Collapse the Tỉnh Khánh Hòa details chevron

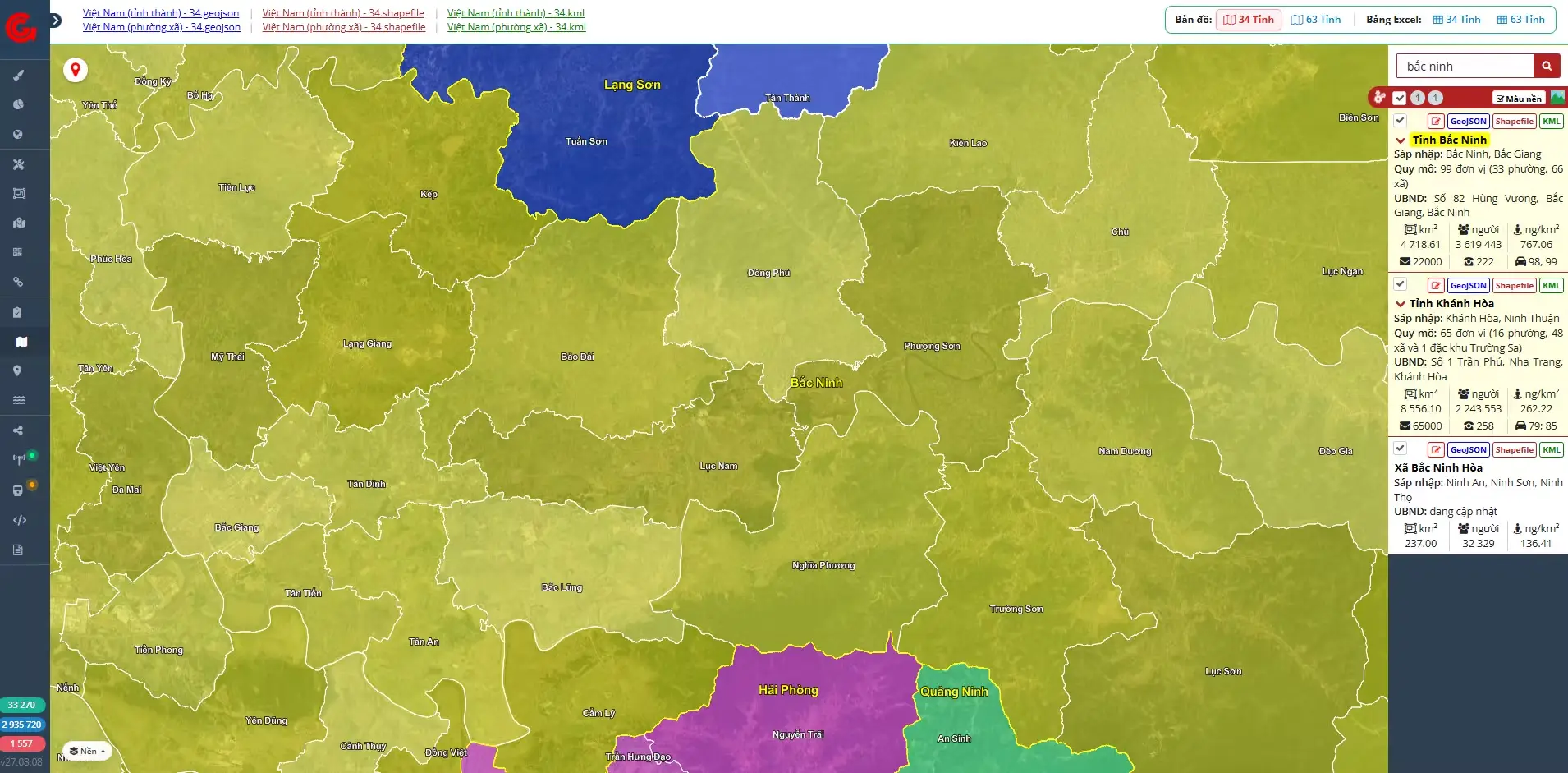[x=1401, y=304]
